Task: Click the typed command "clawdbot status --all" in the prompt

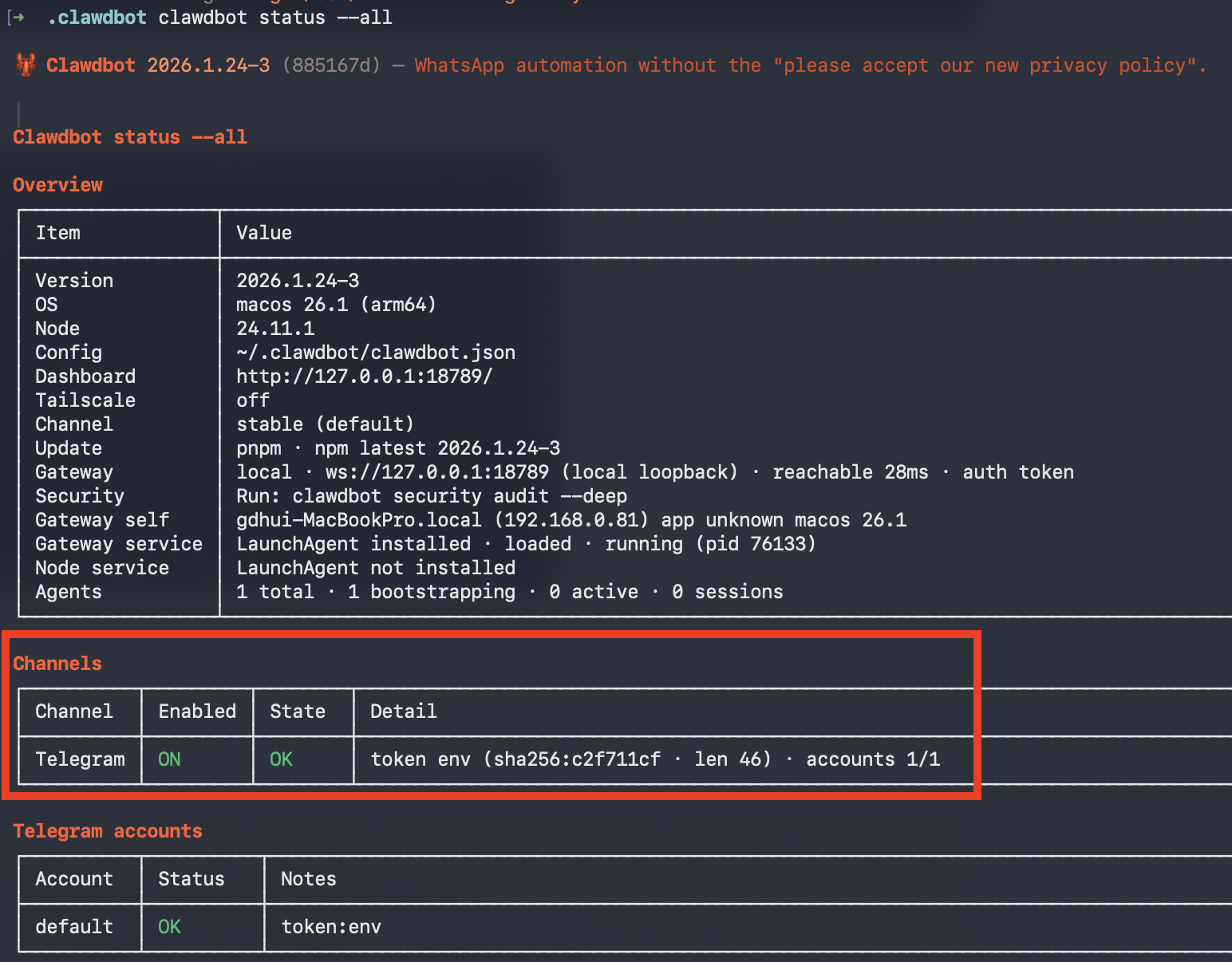Action: [x=275, y=18]
